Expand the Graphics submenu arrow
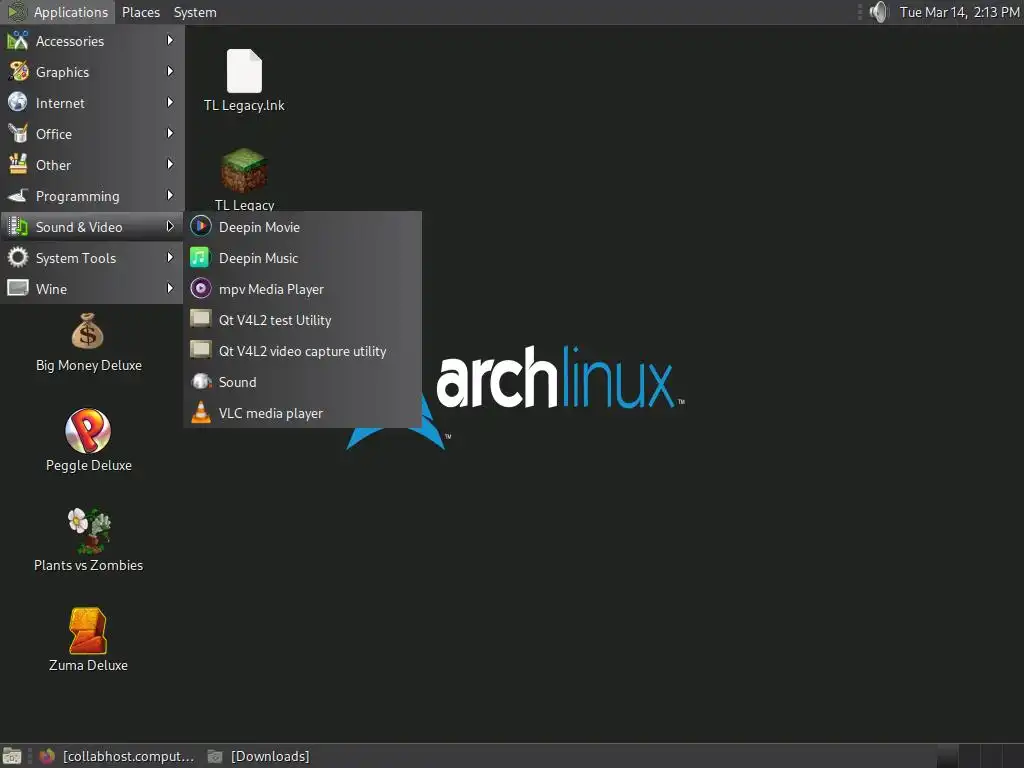The image size is (1024, 768). (170, 71)
